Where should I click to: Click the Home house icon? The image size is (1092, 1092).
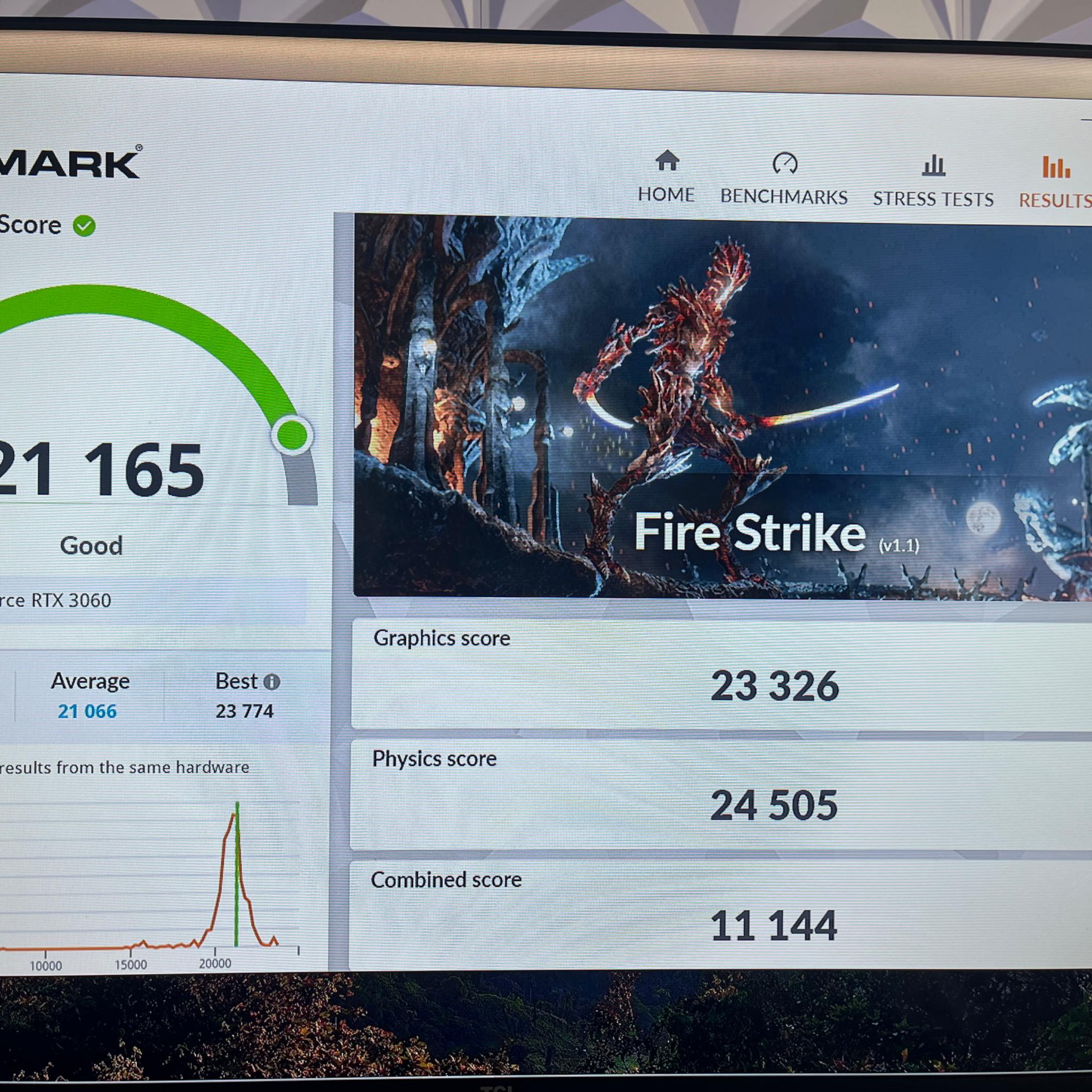coord(667,161)
